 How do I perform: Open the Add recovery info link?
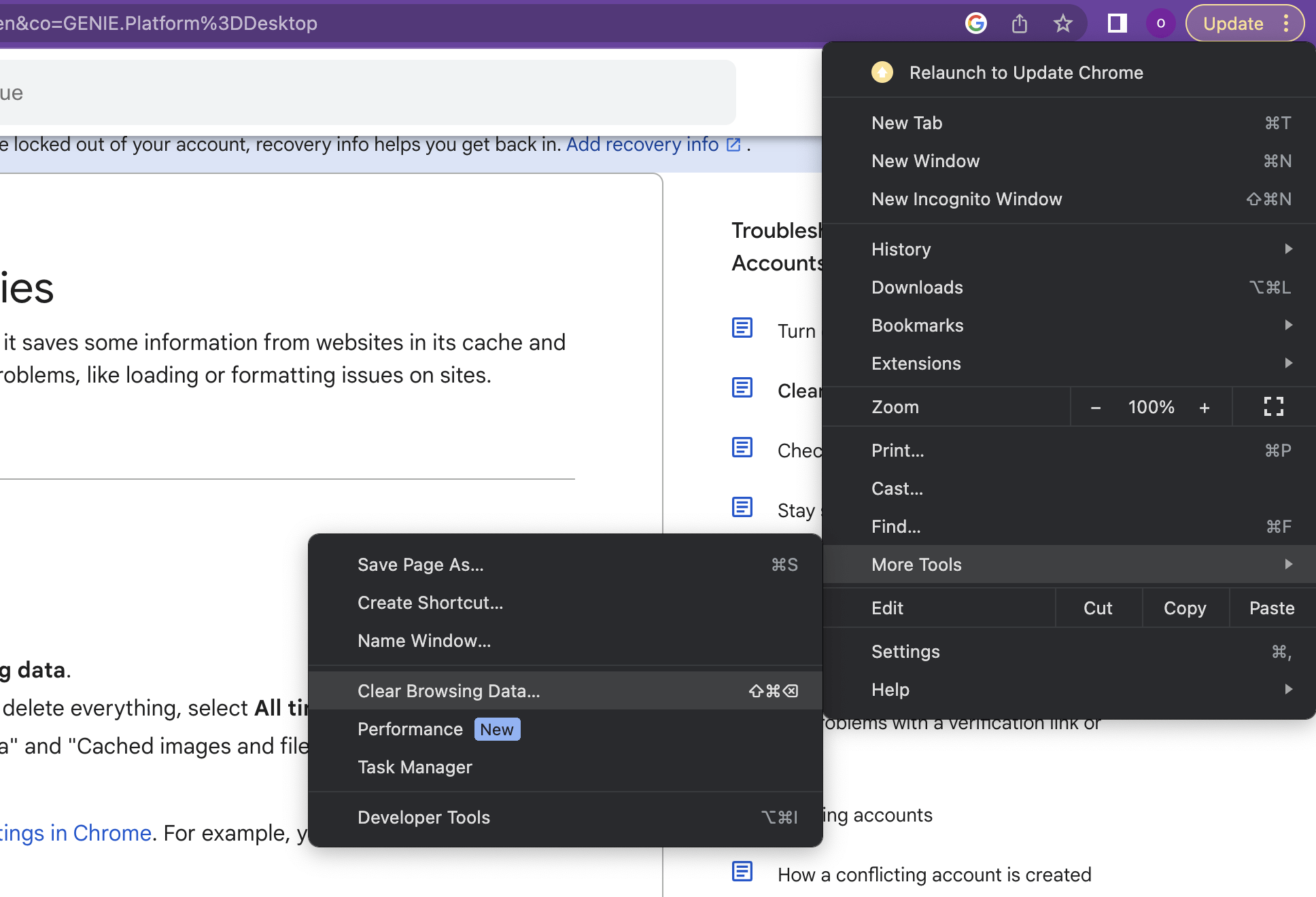tap(642, 145)
